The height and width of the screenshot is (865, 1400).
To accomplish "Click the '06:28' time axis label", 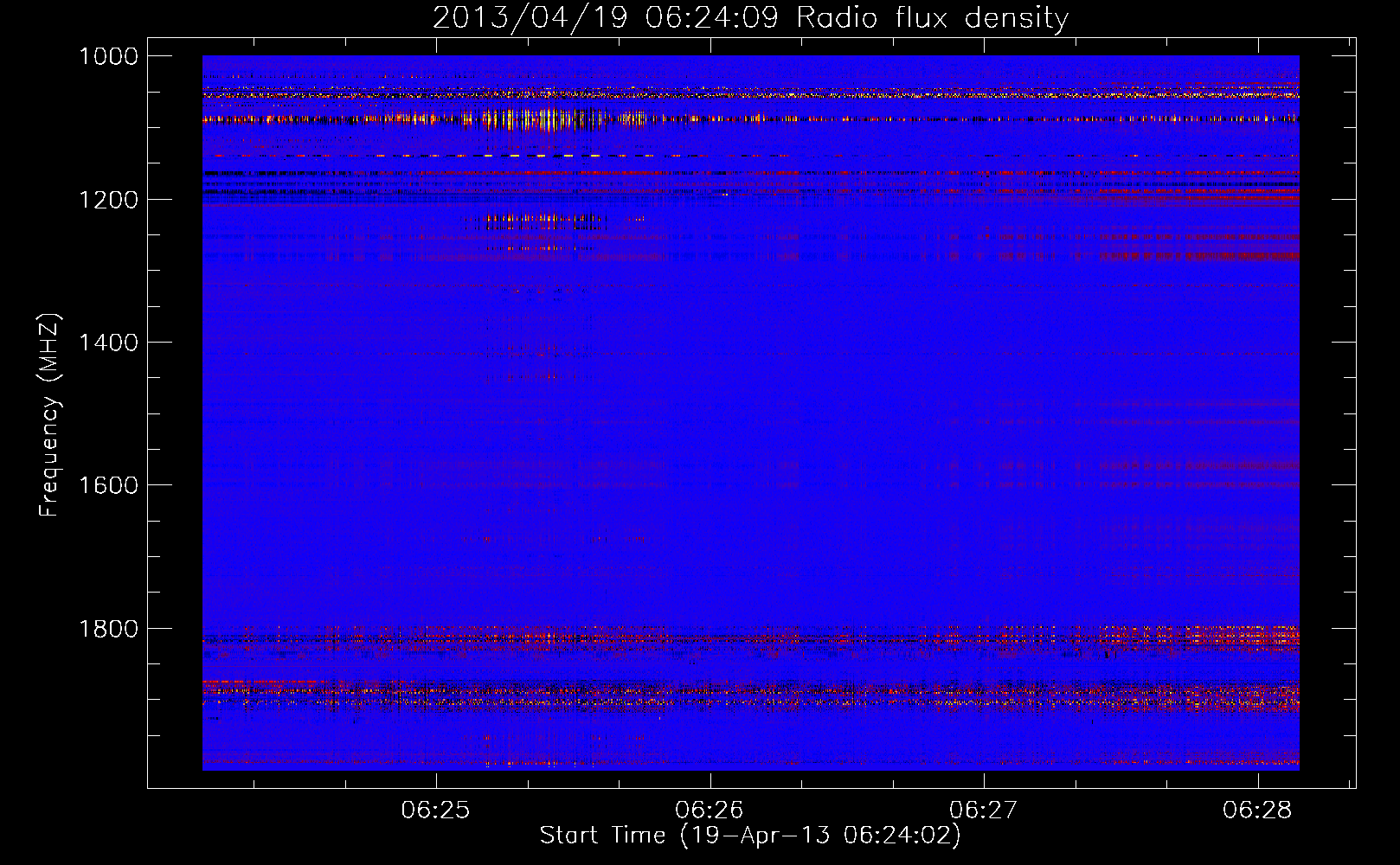I will tap(1257, 810).
